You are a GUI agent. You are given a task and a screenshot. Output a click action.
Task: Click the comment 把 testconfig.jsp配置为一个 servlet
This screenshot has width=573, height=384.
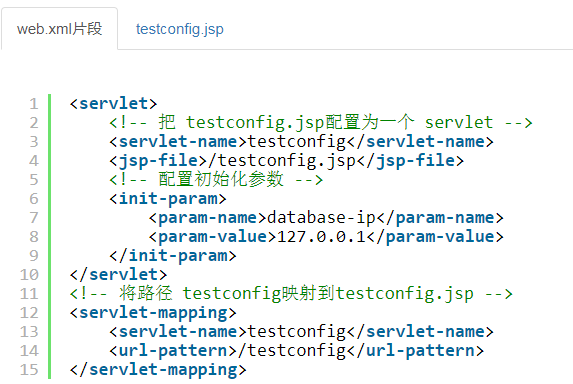[321, 122]
